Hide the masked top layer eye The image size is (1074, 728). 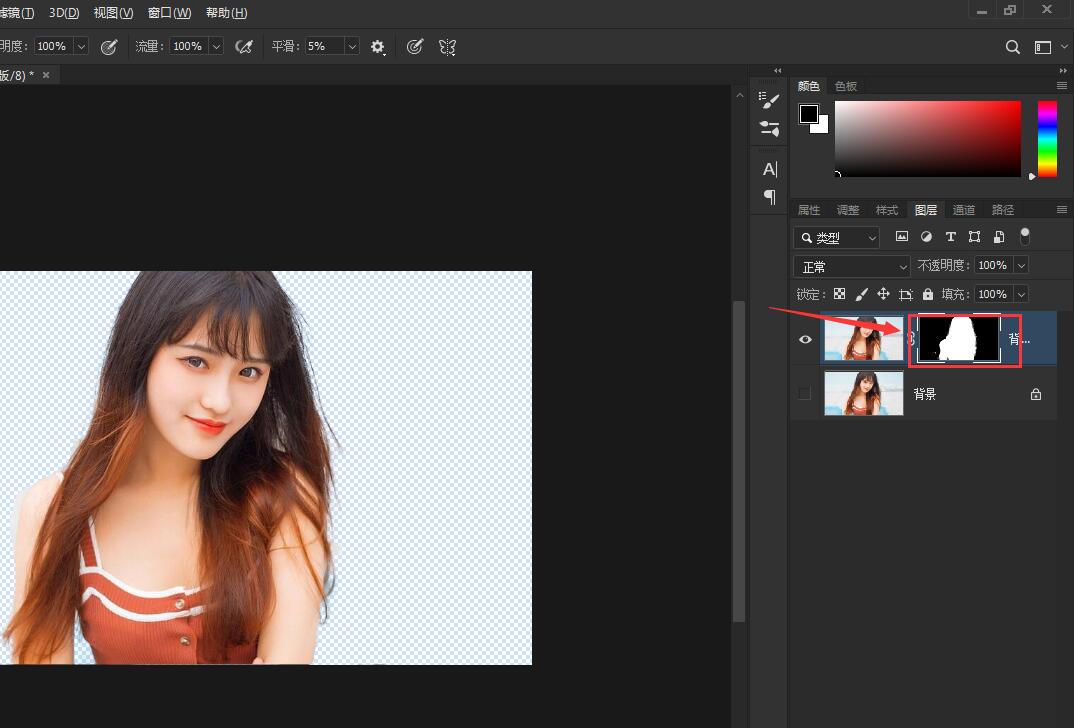(805, 340)
